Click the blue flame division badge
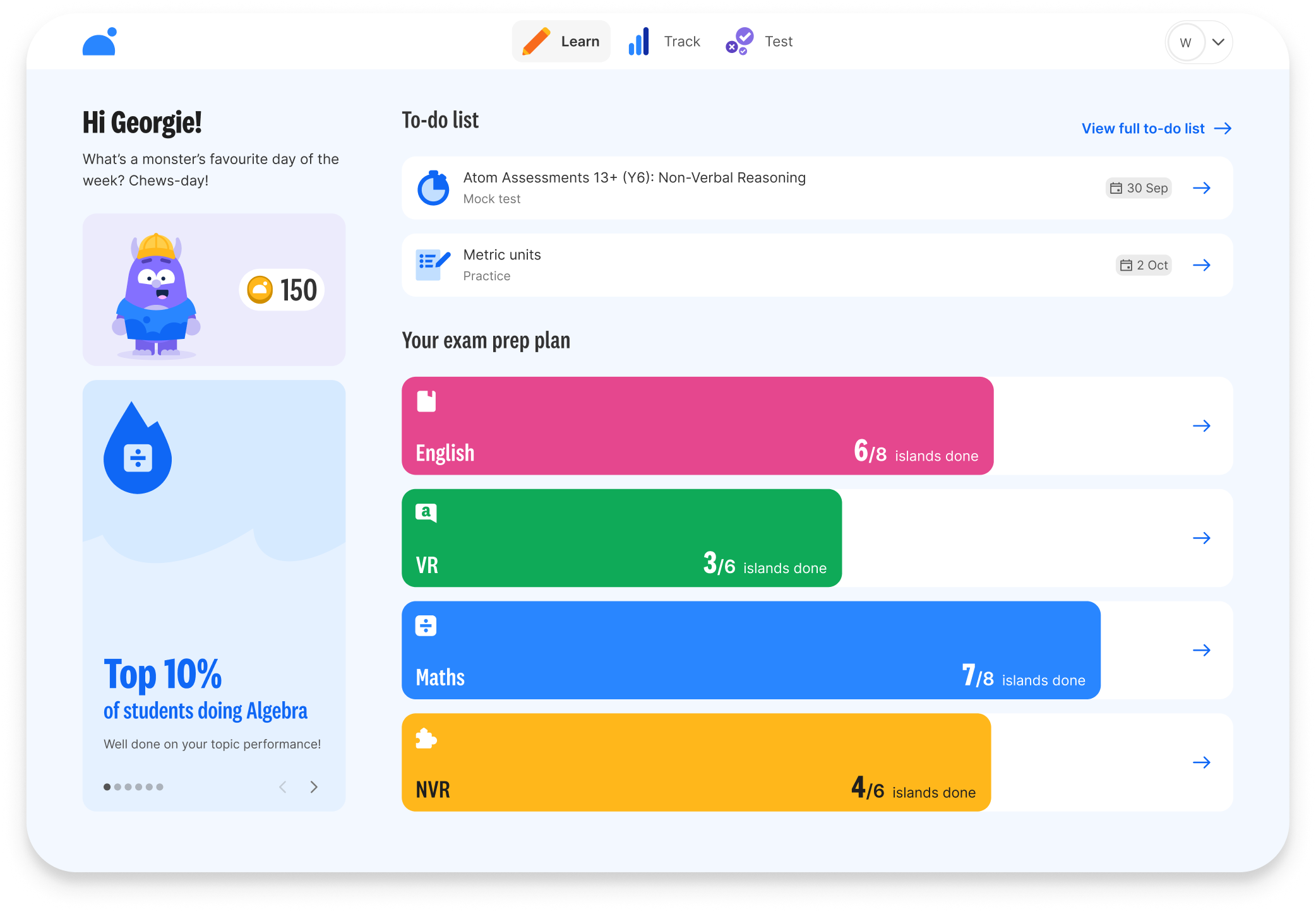1316x912 pixels. click(138, 449)
